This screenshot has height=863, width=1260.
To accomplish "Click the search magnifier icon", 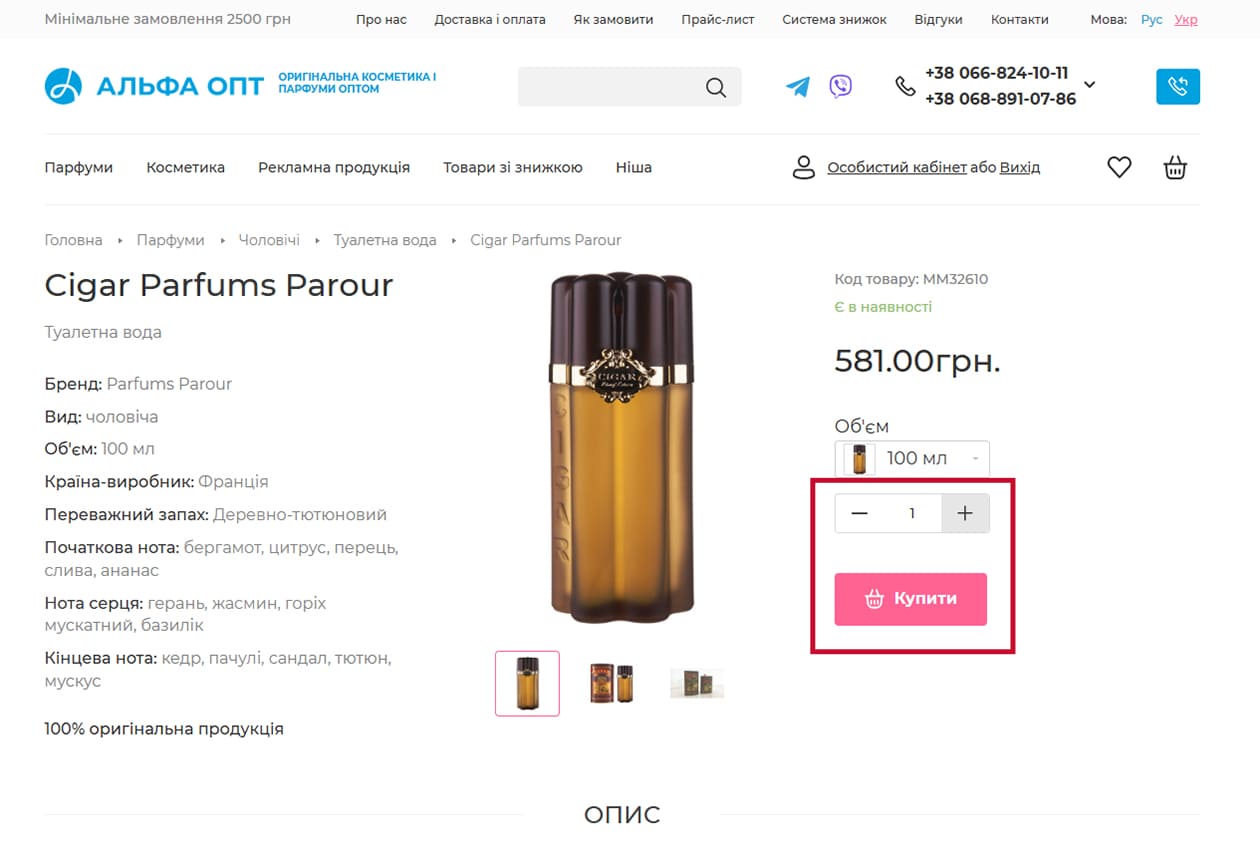I will click(x=716, y=87).
